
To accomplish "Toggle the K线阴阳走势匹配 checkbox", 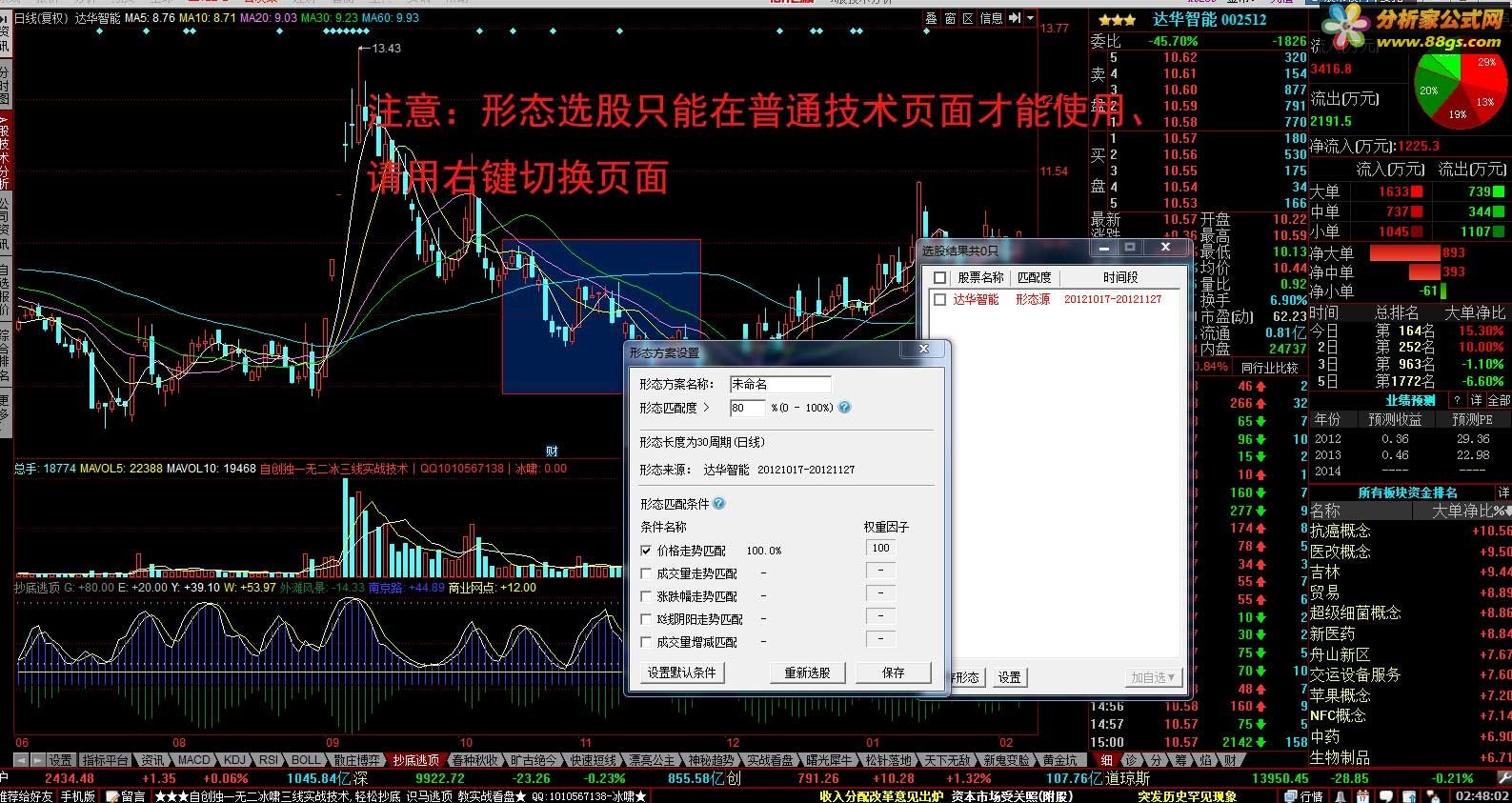I will pos(647,619).
